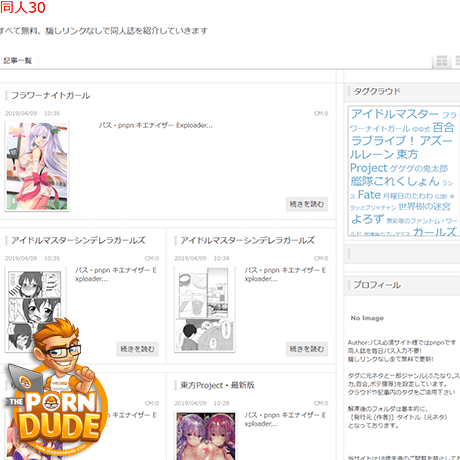Open the thumbnail of the 10:34 アイドルマスター post

click(205, 309)
